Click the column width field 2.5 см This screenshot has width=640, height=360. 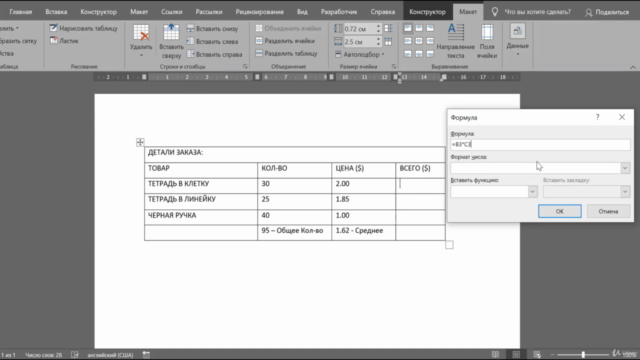click(x=359, y=41)
